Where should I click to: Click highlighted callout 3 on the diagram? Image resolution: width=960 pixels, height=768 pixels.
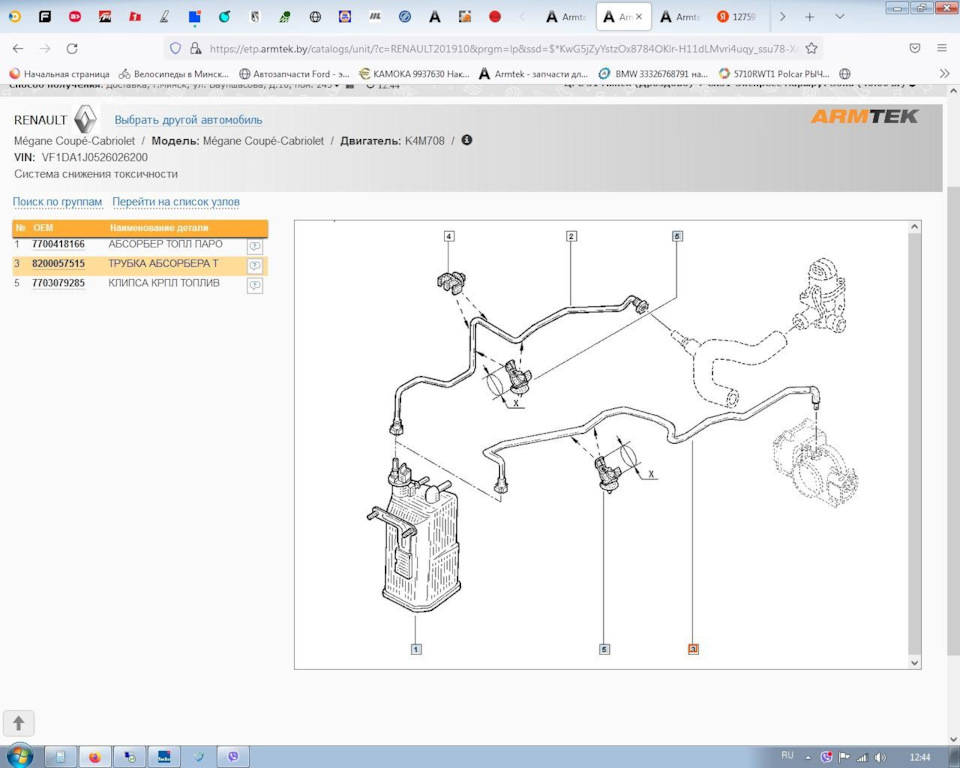coord(693,649)
